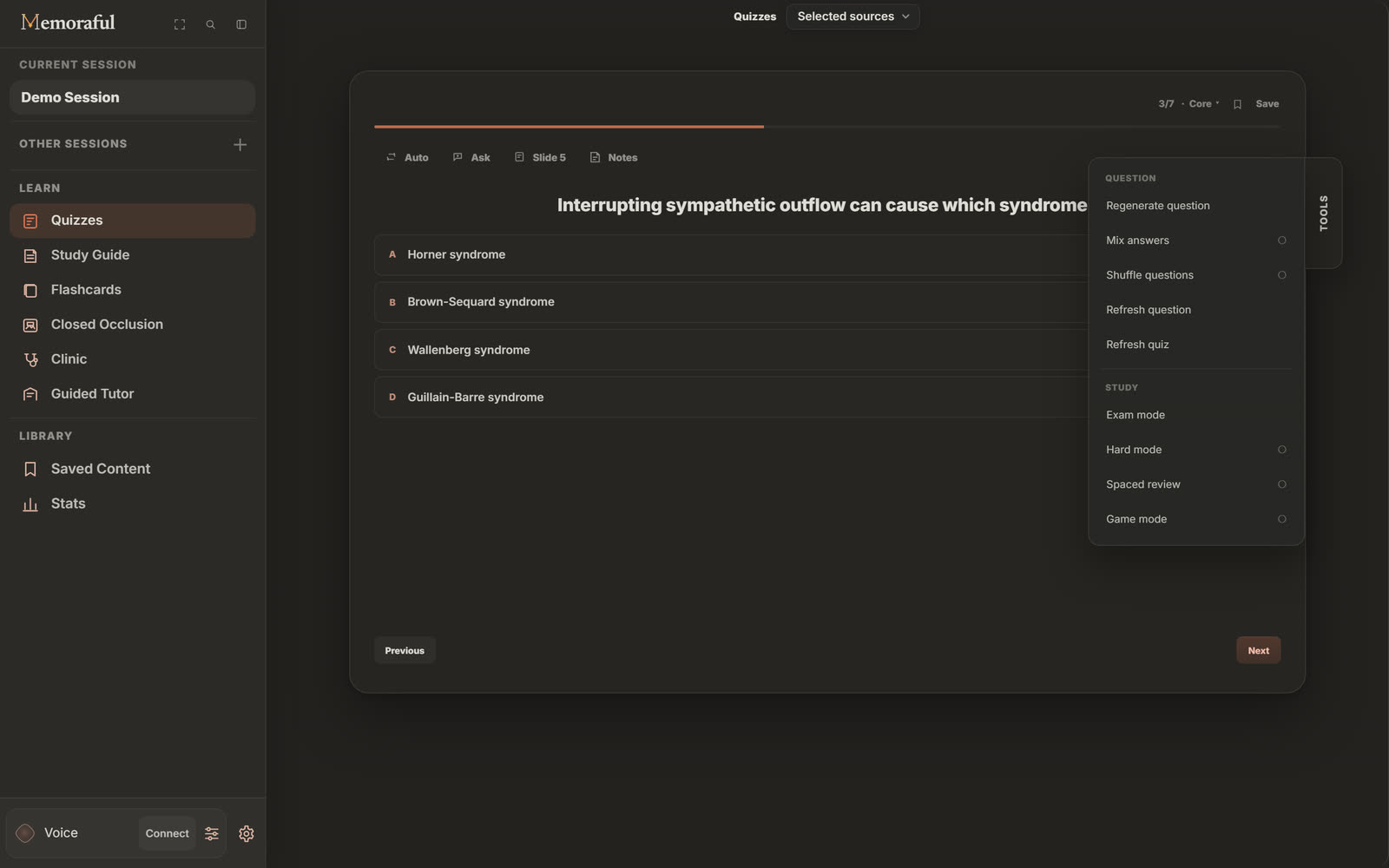Click the Slide 5 icon
The width and height of the screenshot is (1389, 868).
tap(519, 157)
